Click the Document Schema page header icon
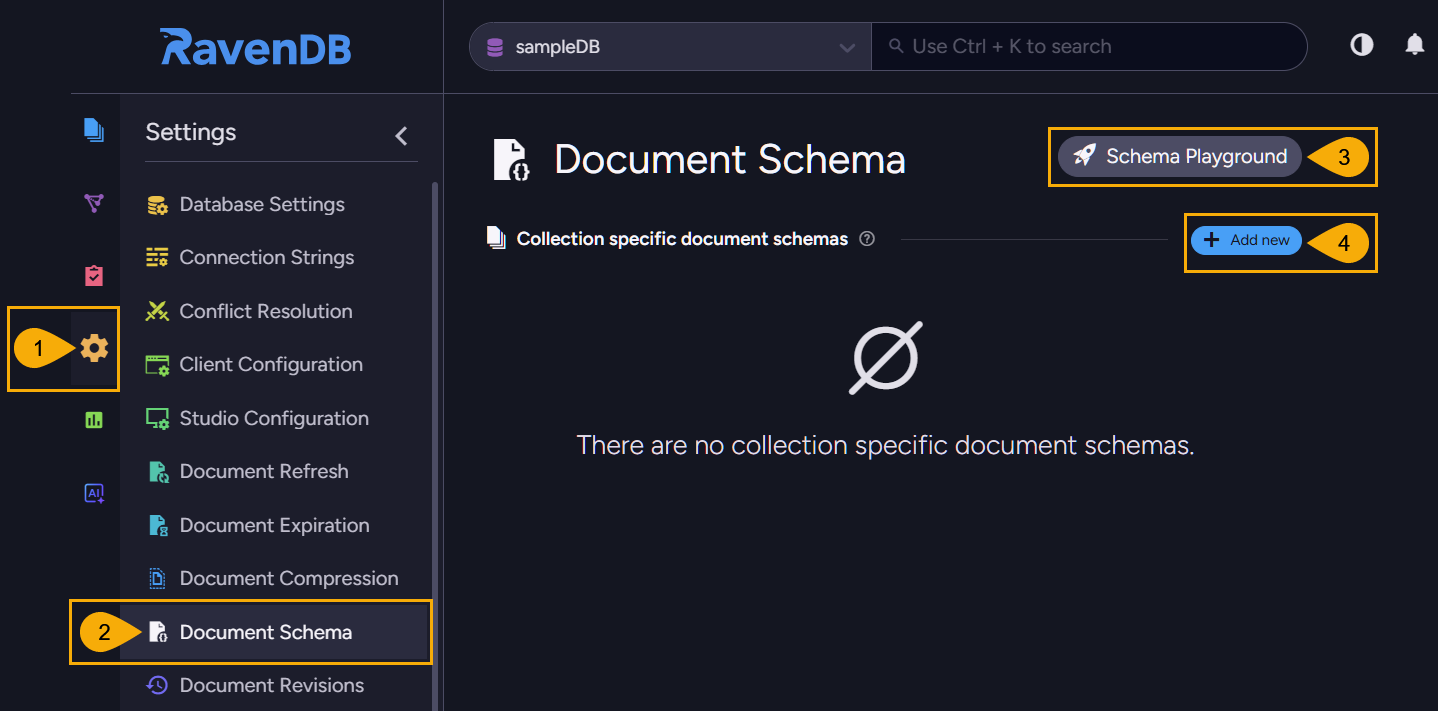Screen dimensions: 1438x711 click(511, 160)
